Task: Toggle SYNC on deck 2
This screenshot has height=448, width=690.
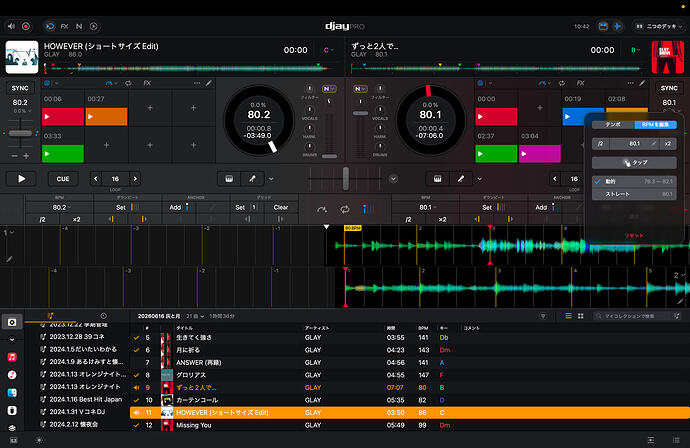Action: pyautogui.click(x=669, y=88)
